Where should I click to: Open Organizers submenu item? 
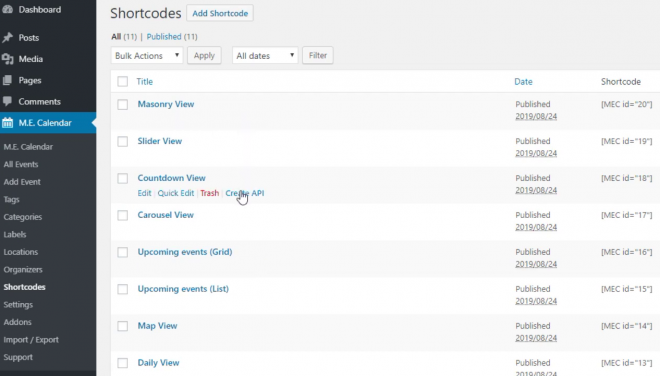[23, 269]
